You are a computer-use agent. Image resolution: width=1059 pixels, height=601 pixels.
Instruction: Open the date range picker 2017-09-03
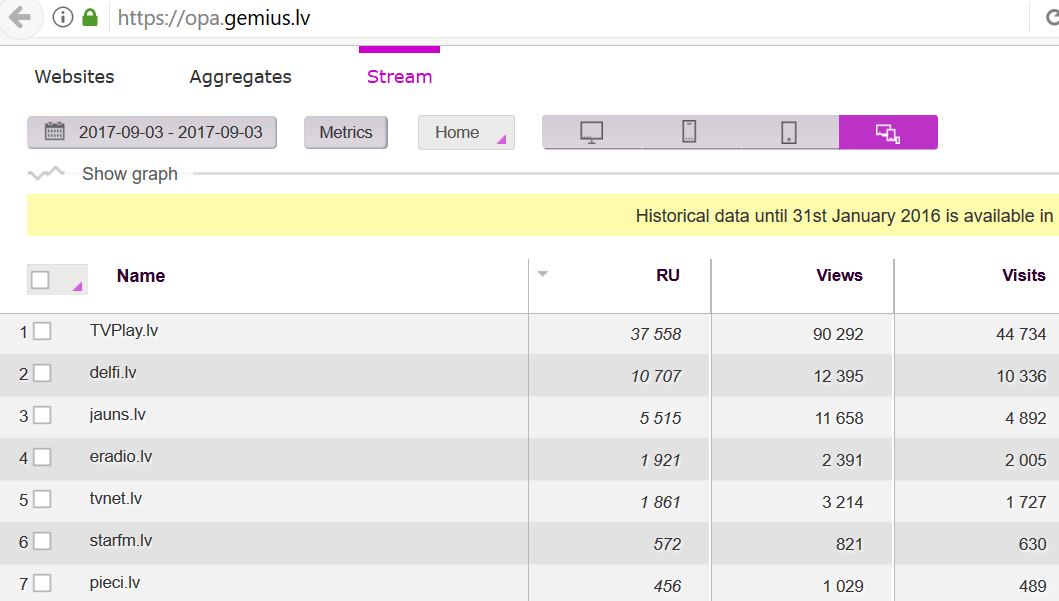pyautogui.click(x=152, y=132)
